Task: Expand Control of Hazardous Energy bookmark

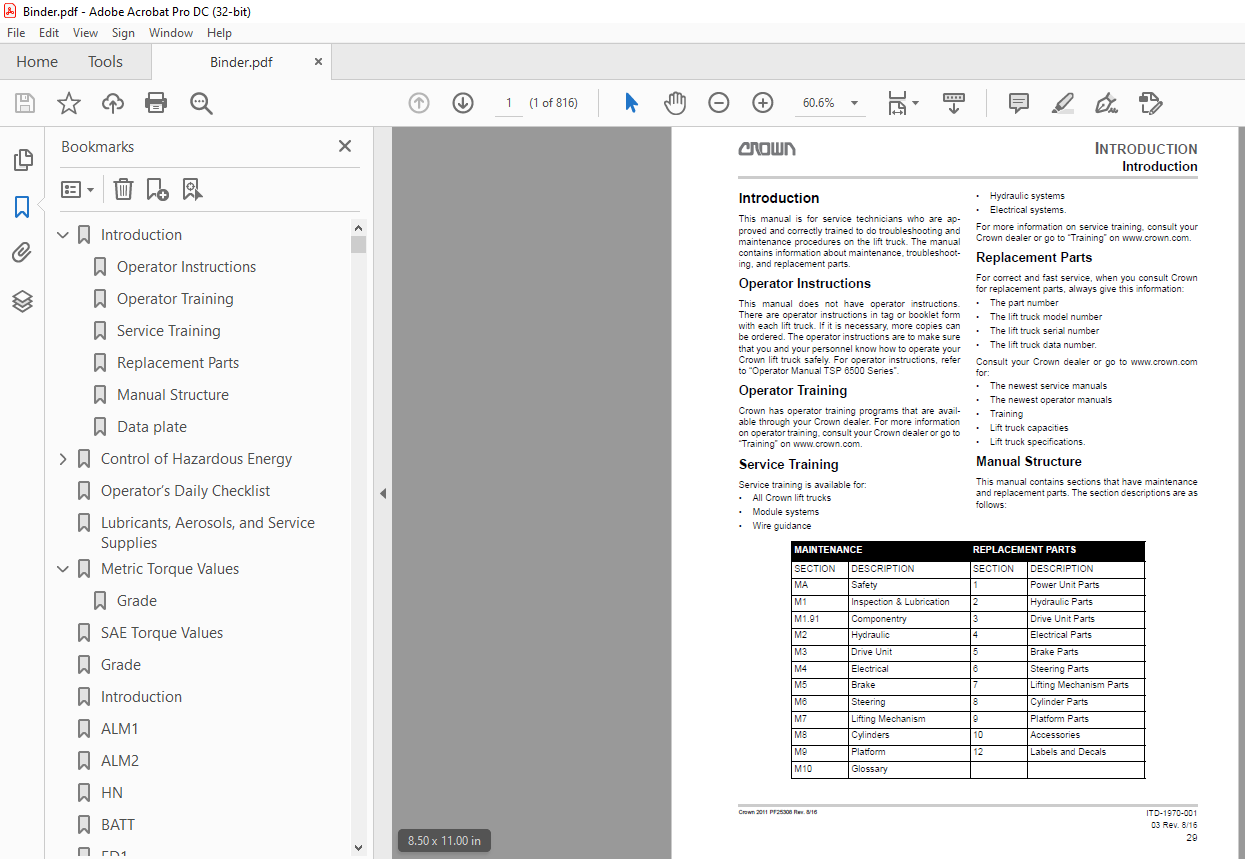Action: coord(63,459)
